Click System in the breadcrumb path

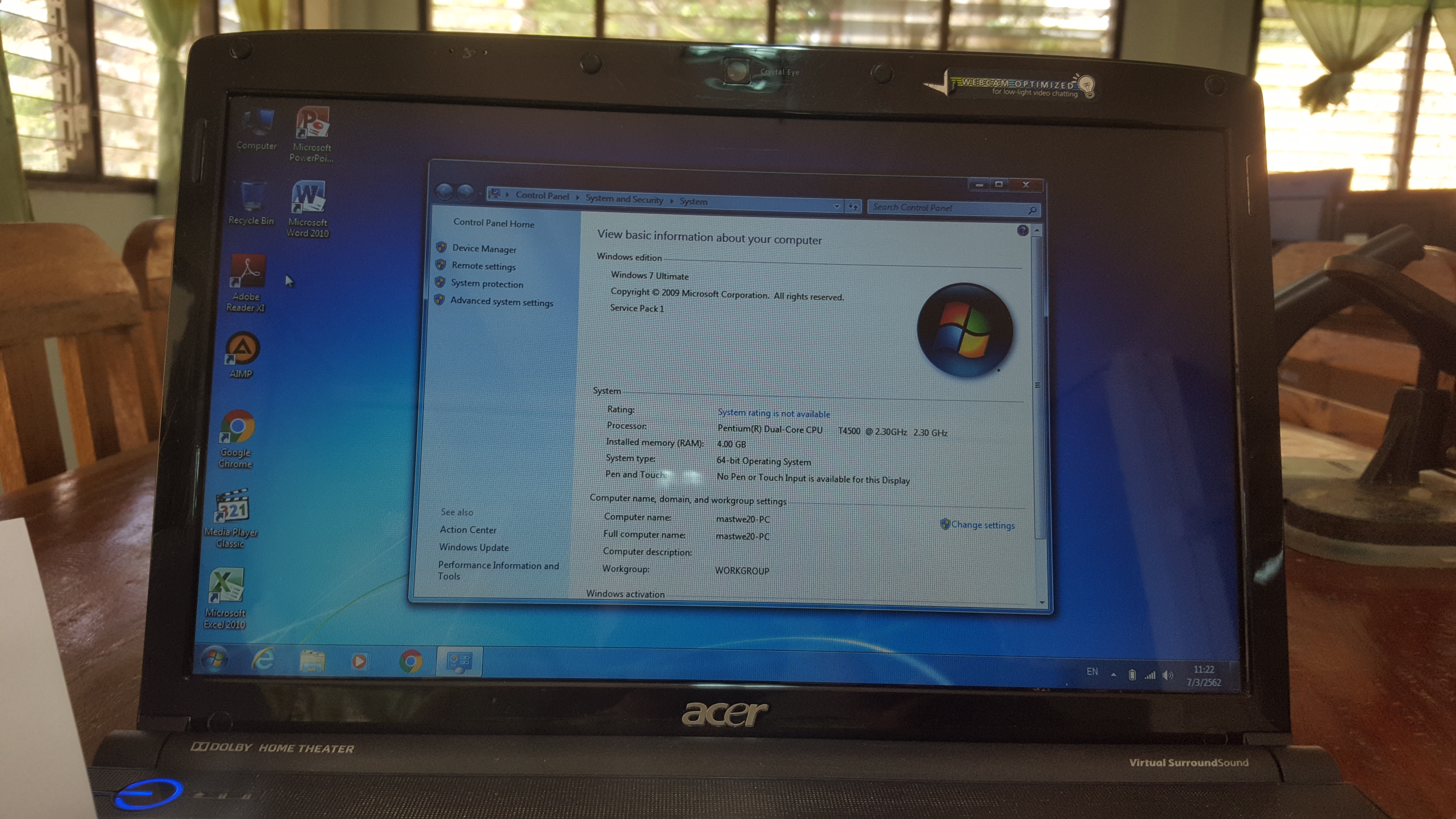tap(693, 201)
